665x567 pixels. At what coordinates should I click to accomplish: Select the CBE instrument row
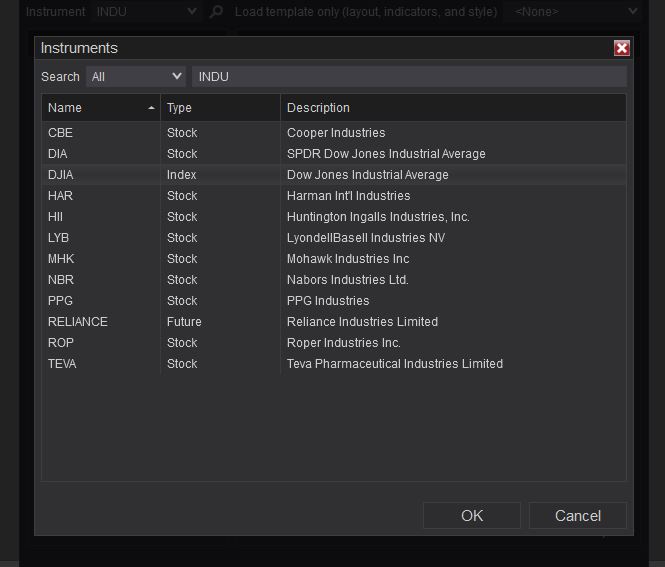(x=334, y=133)
